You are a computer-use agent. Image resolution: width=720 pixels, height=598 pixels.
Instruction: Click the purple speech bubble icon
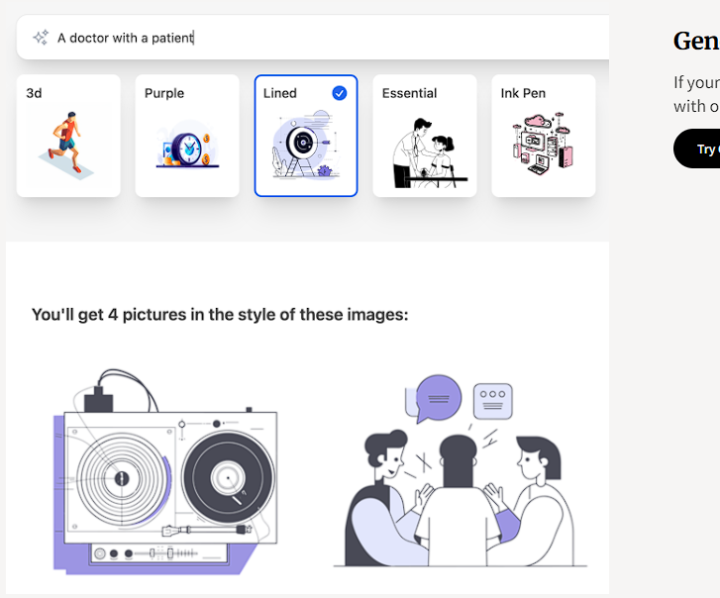438,397
